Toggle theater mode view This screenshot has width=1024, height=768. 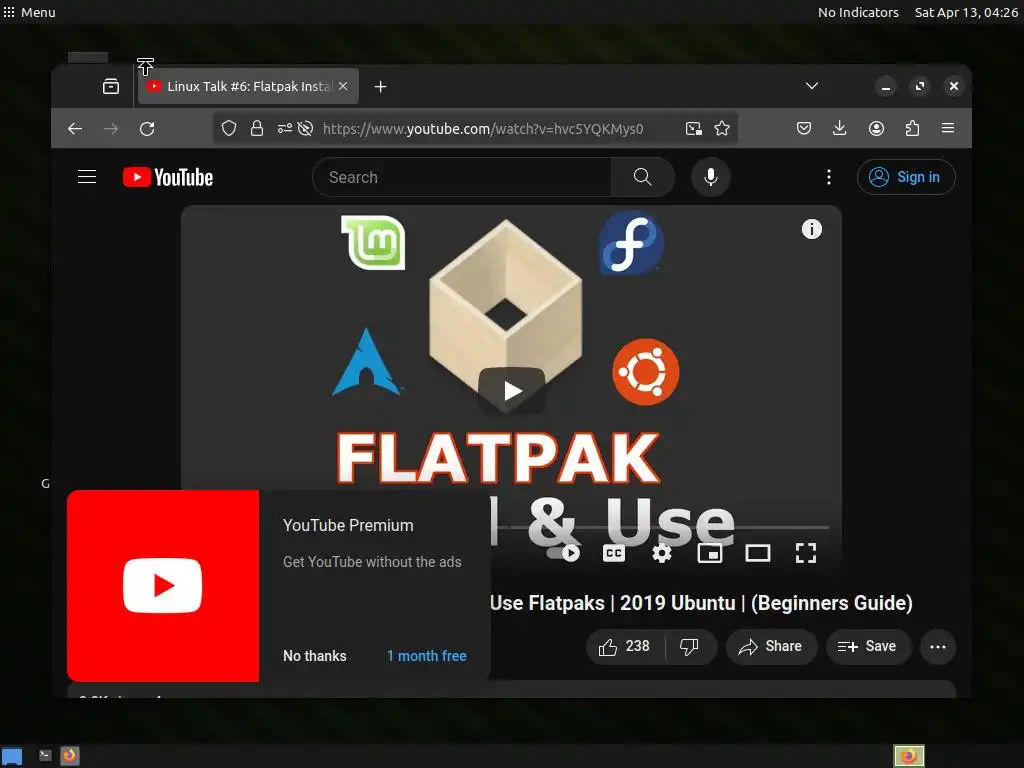click(x=758, y=553)
